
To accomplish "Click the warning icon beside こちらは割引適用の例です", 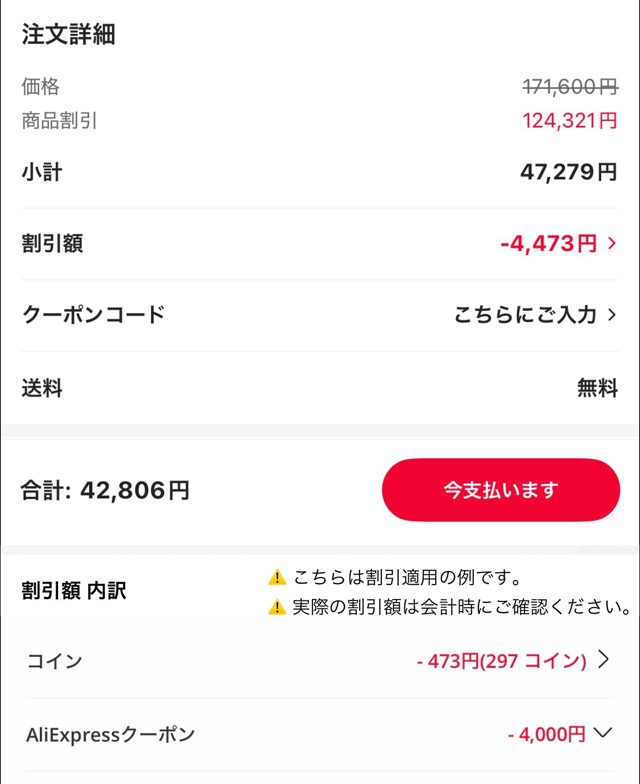I will 277,578.
